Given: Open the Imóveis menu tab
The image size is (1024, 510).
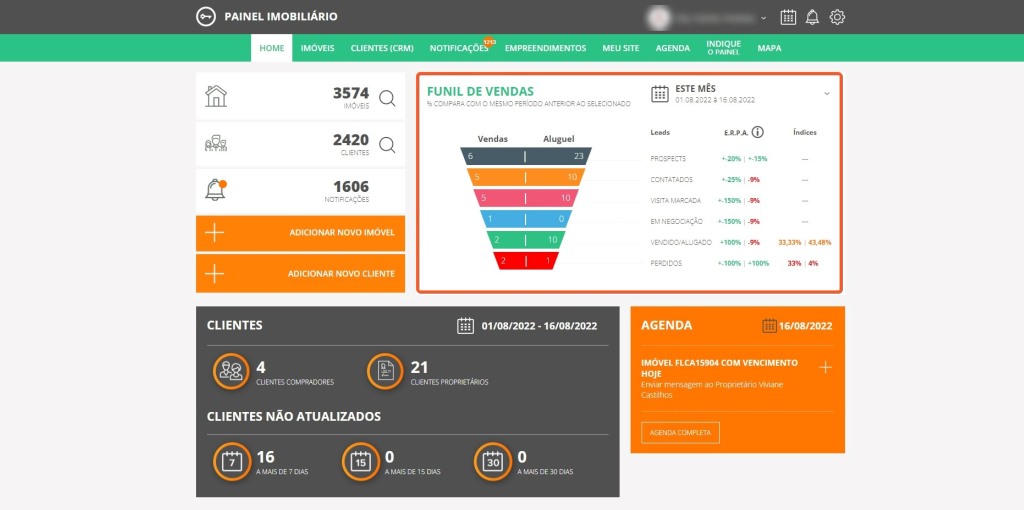Looking at the screenshot, I should (x=317, y=48).
